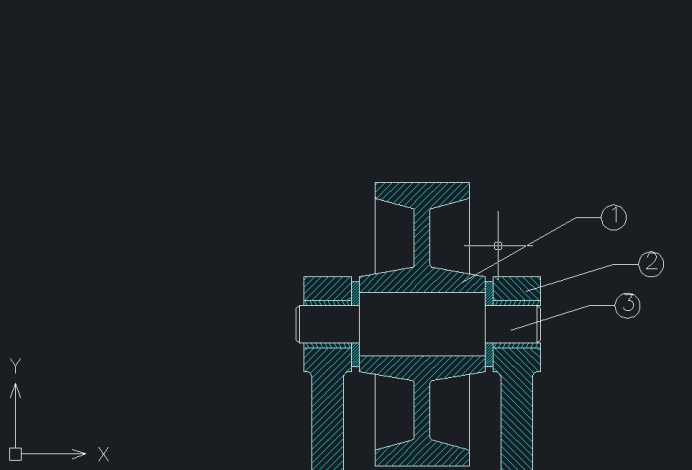Image resolution: width=692 pixels, height=470 pixels.
Task: Pick the upper-right hatched bearing block
Action: pyautogui.click(x=516, y=288)
